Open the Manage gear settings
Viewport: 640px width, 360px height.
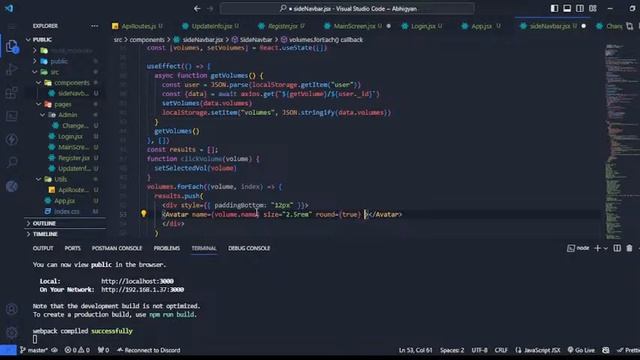pyautogui.click(x=12, y=332)
